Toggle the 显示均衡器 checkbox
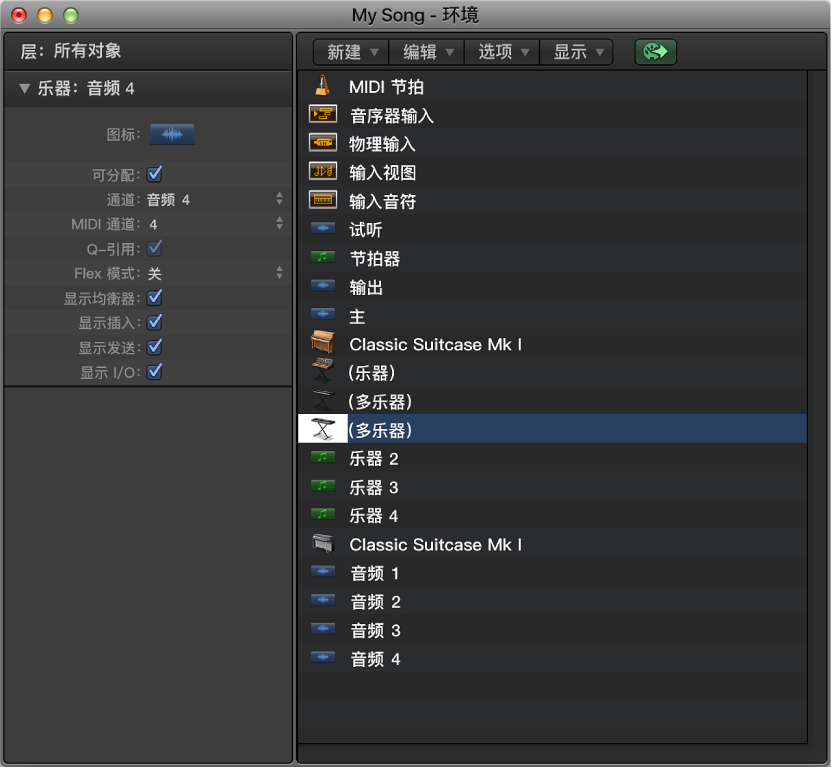832x768 pixels. pyautogui.click(x=154, y=298)
